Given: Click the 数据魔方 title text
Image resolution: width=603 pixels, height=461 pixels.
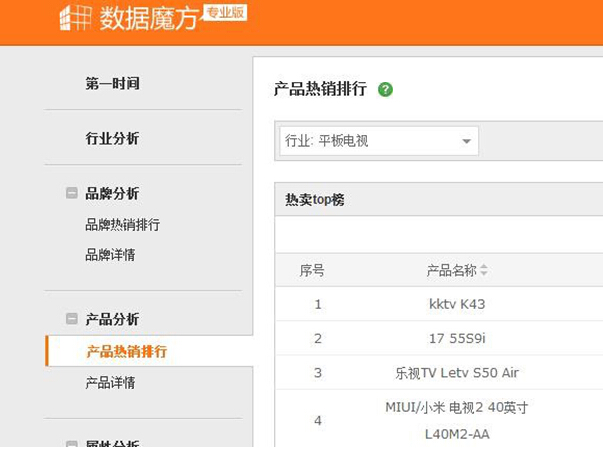Looking at the screenshot, I should click(149, 18).
